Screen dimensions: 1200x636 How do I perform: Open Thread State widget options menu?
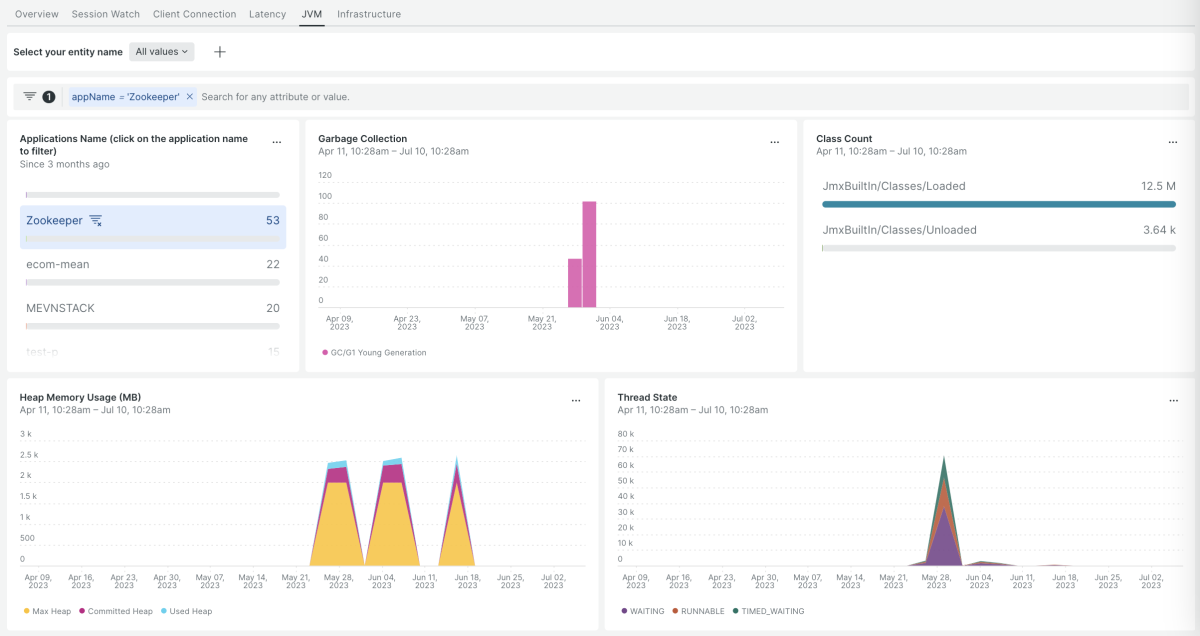click(x=1173, y=401)
